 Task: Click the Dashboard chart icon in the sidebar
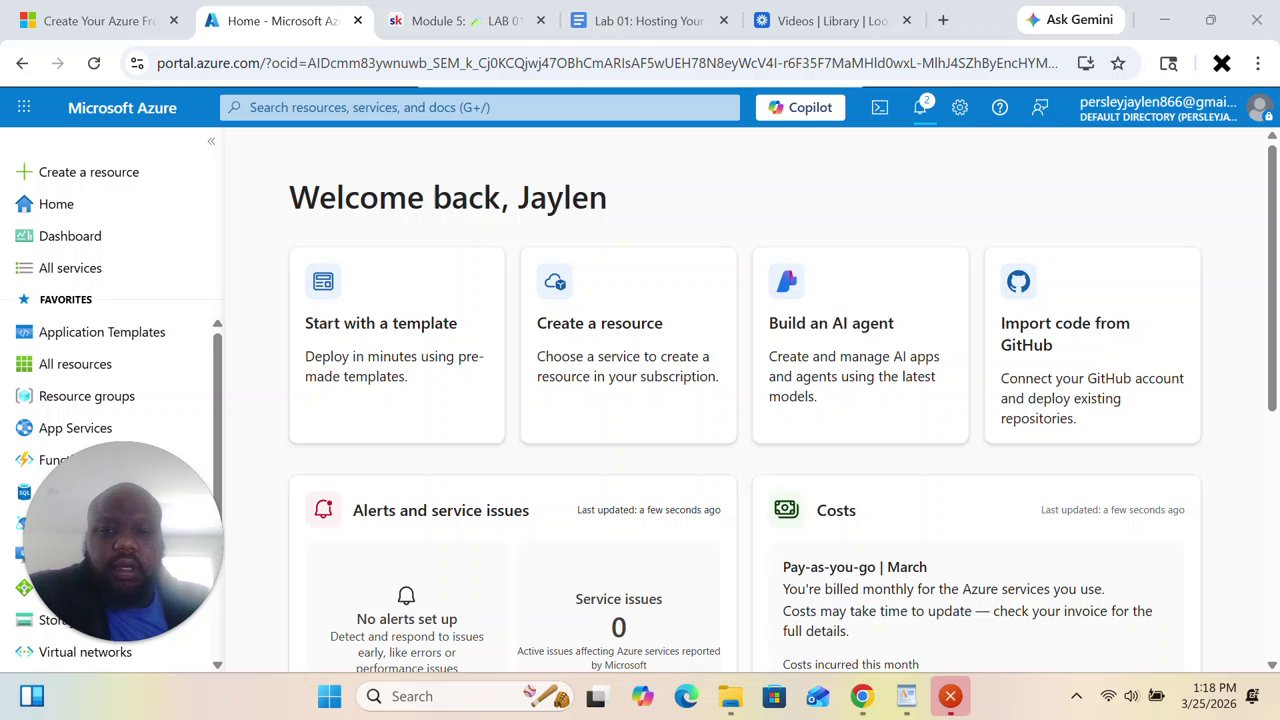tap(24, 236)
